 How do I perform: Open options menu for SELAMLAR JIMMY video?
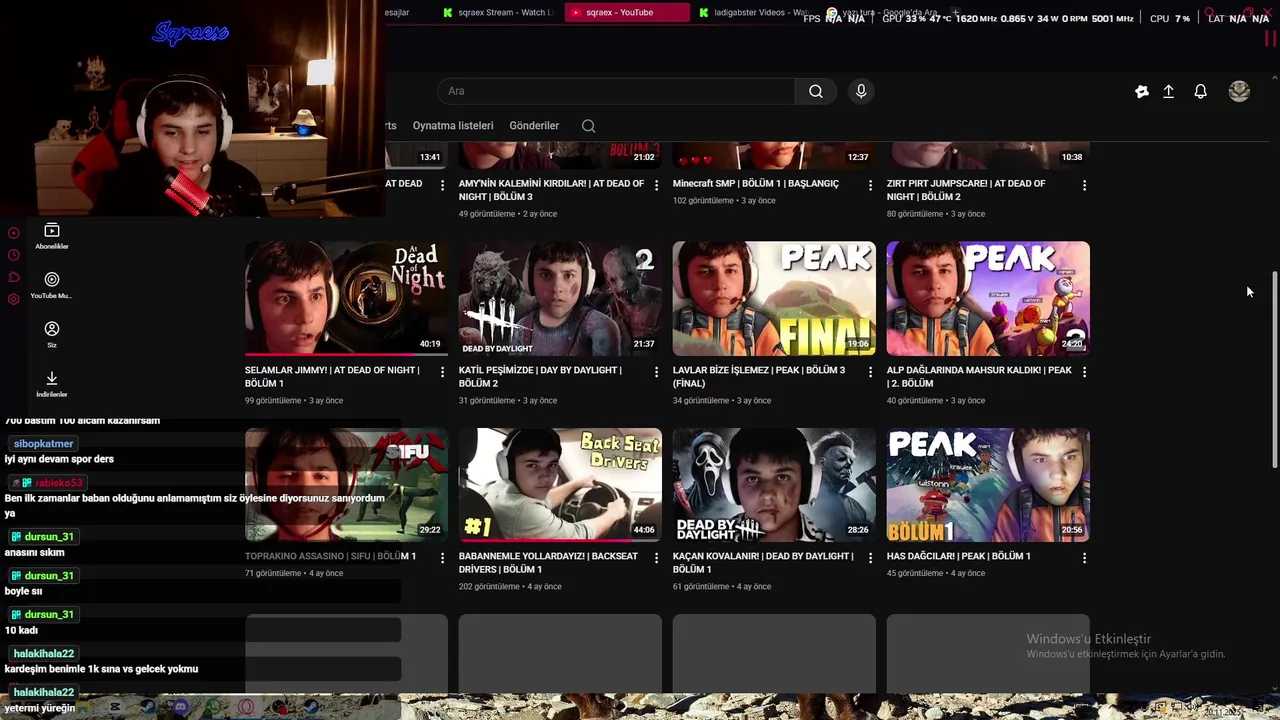(442, 372)
